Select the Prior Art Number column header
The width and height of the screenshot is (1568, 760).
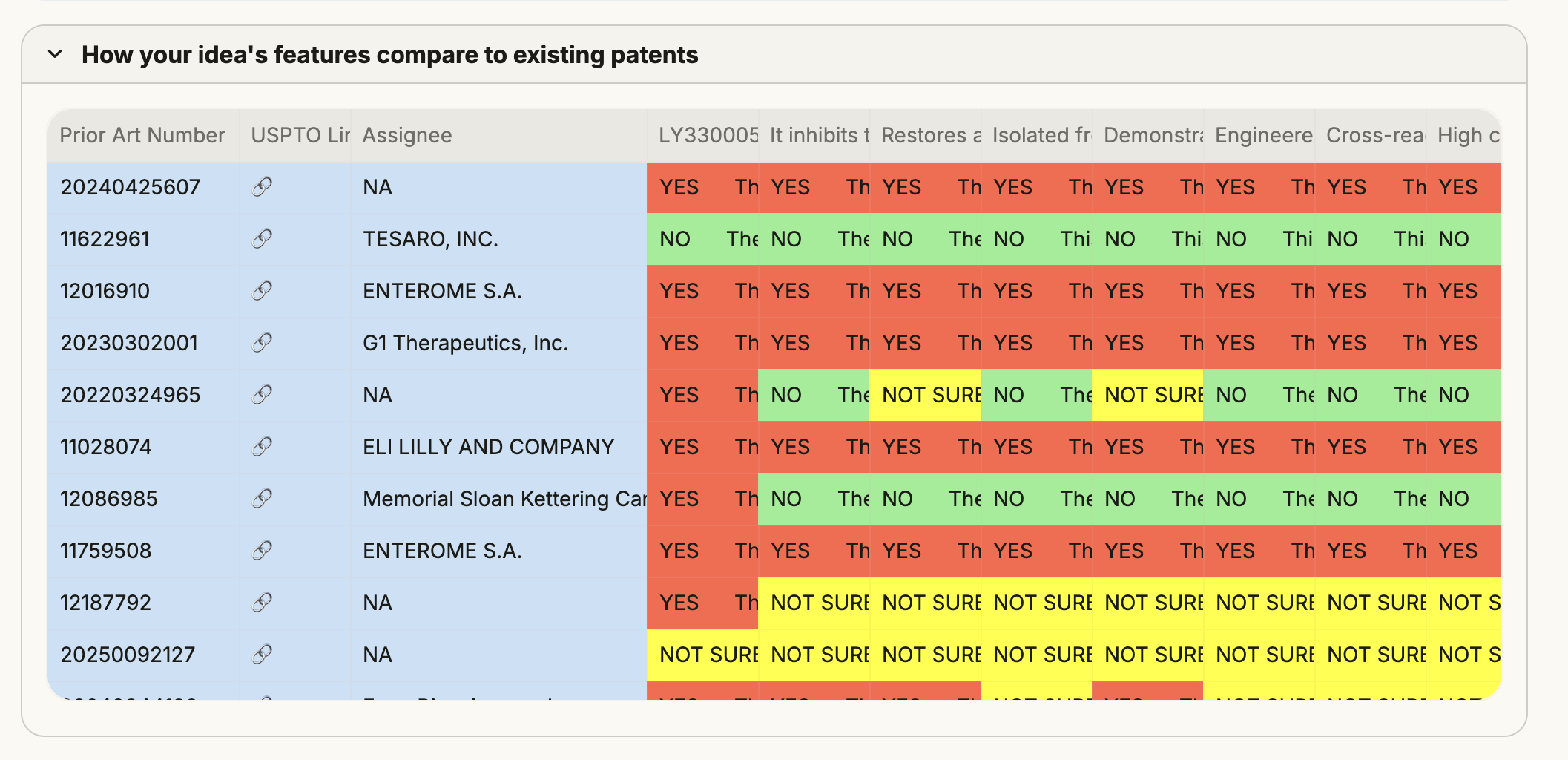[x=142, y=135]
